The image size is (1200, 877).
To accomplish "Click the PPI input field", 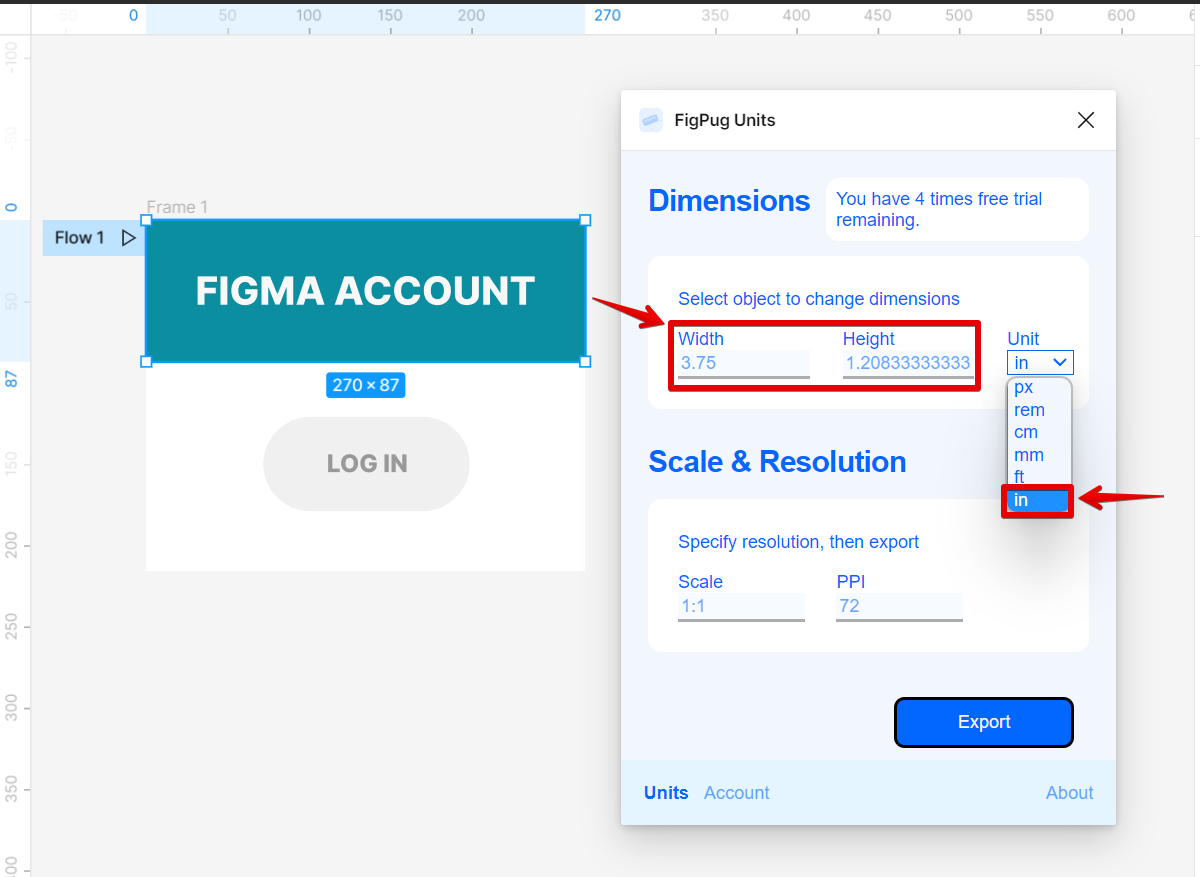I will click(899, 606).
